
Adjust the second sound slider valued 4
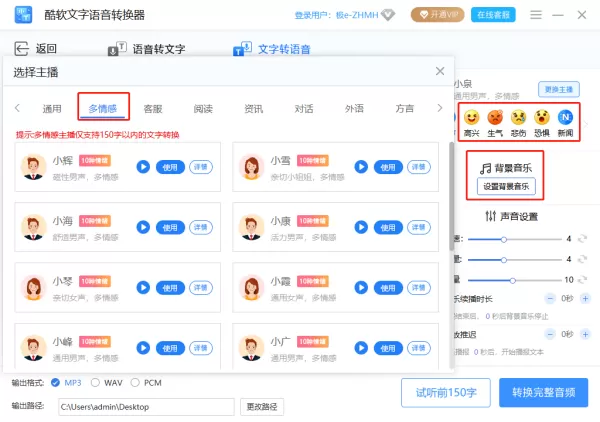[x=504, y=260]
